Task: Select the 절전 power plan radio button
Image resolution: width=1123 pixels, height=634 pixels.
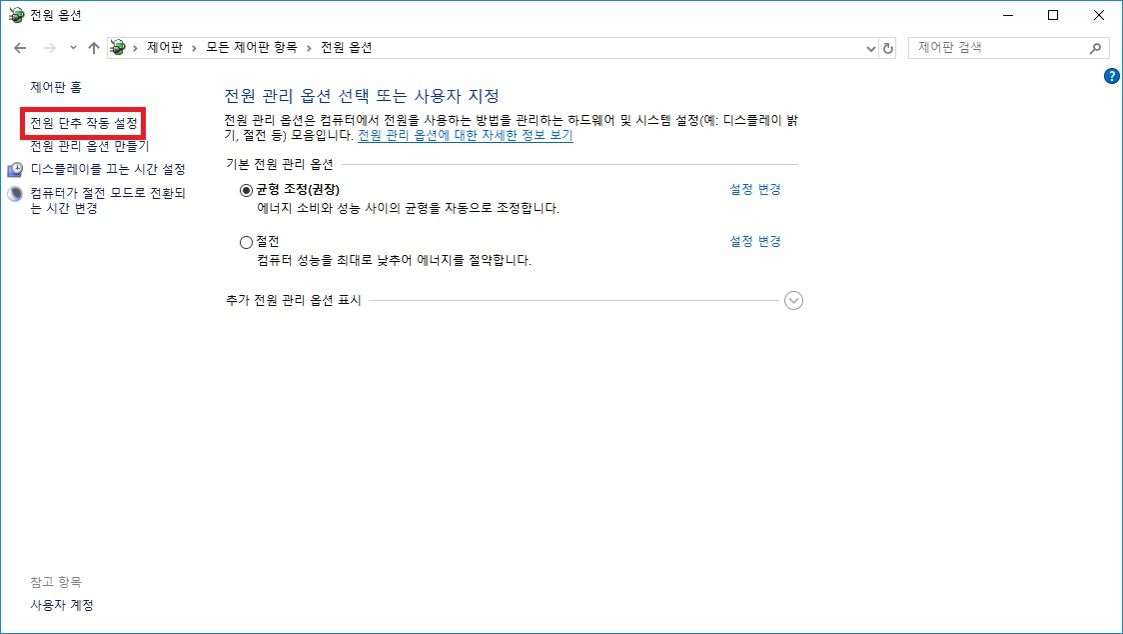Action: pyautogui.click(x=247, y=242)
